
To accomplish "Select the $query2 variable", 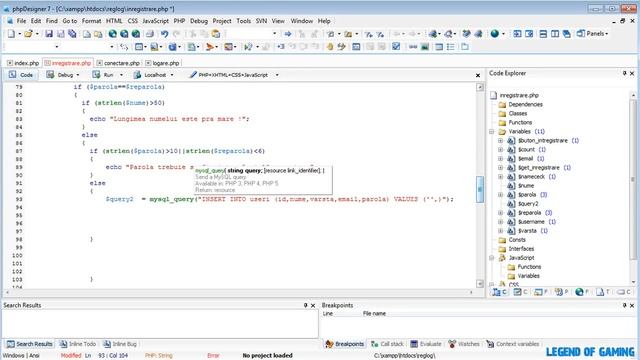I will 523,204.
